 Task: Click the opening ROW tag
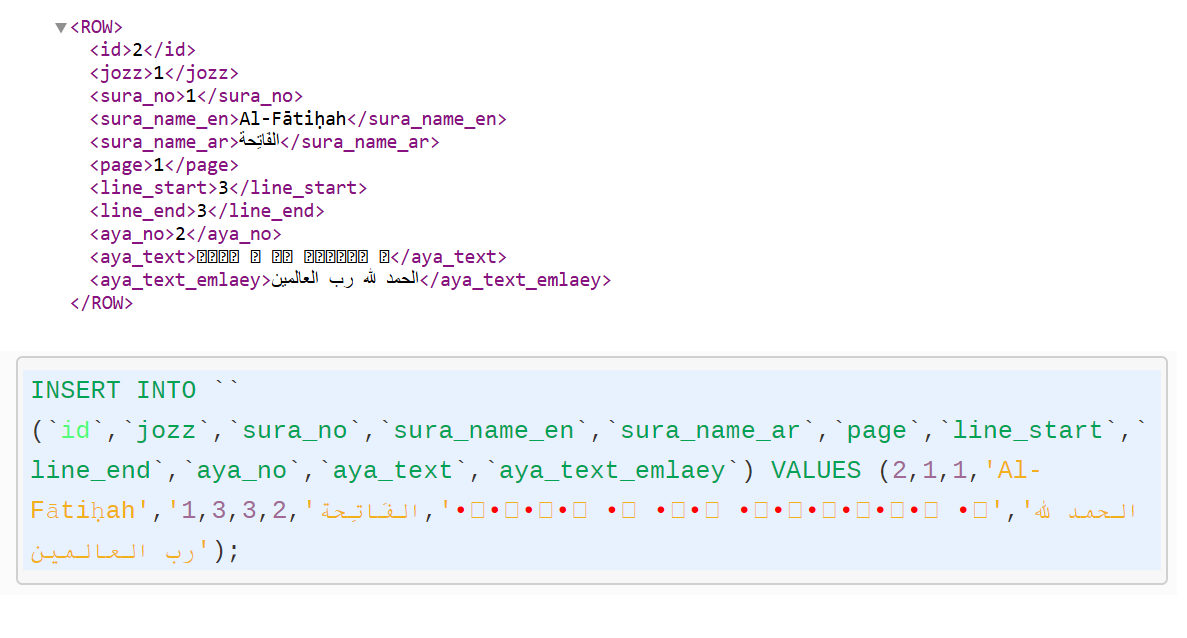[96, 27]
